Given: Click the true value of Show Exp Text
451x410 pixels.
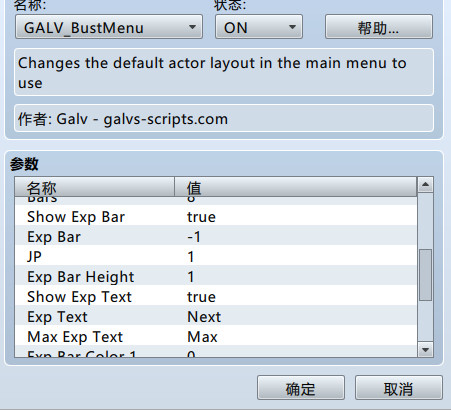Looking at the screenshot, I should tap(201, 297).
